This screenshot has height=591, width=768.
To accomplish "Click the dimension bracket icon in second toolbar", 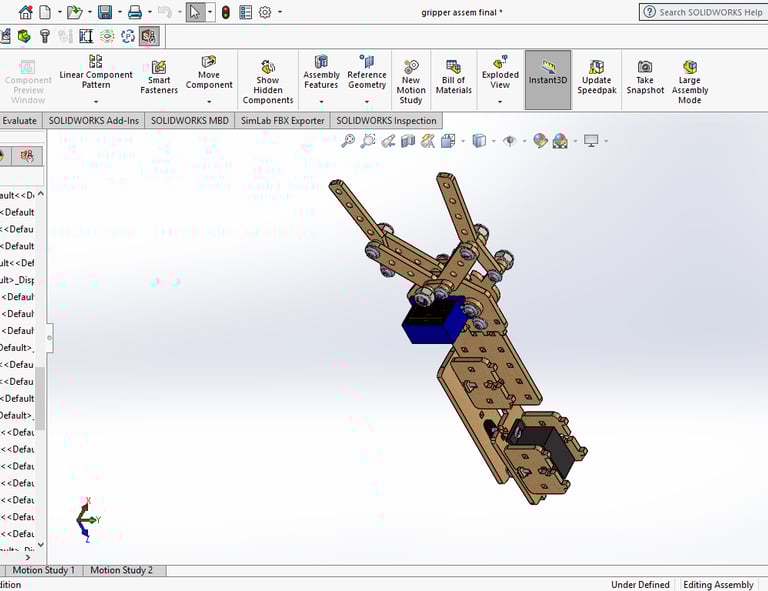I will click(x=86, y=36).
